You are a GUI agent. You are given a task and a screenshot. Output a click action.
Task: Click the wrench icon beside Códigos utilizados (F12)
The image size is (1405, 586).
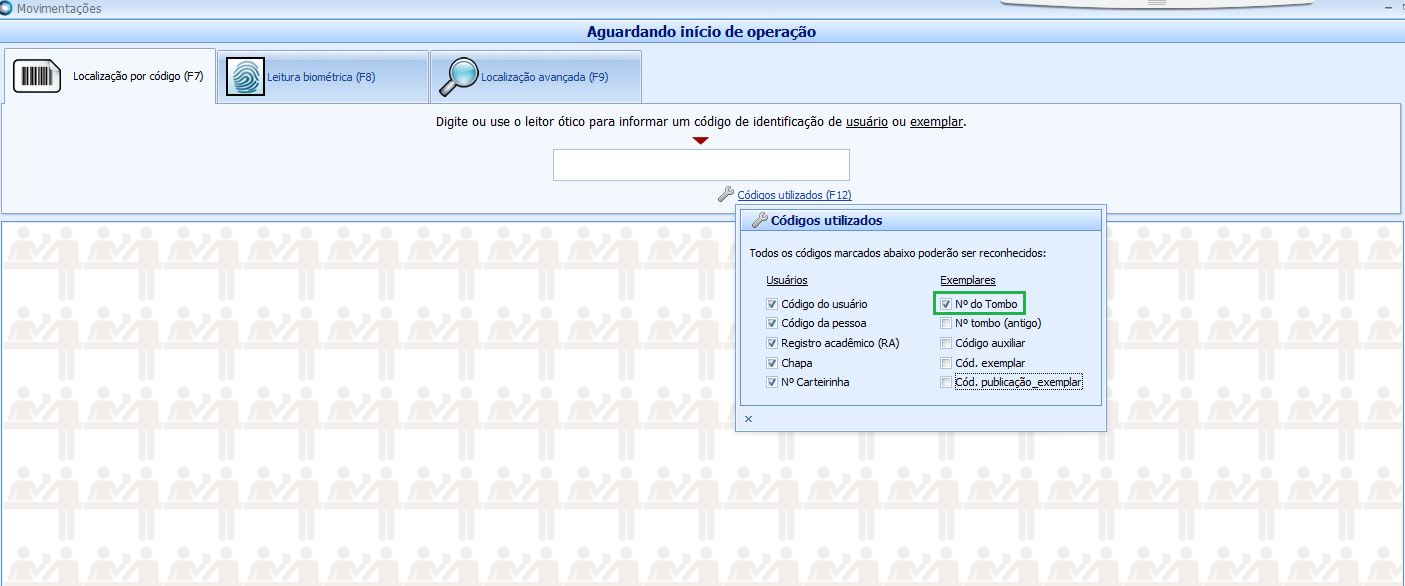click(x=726, y=195)
